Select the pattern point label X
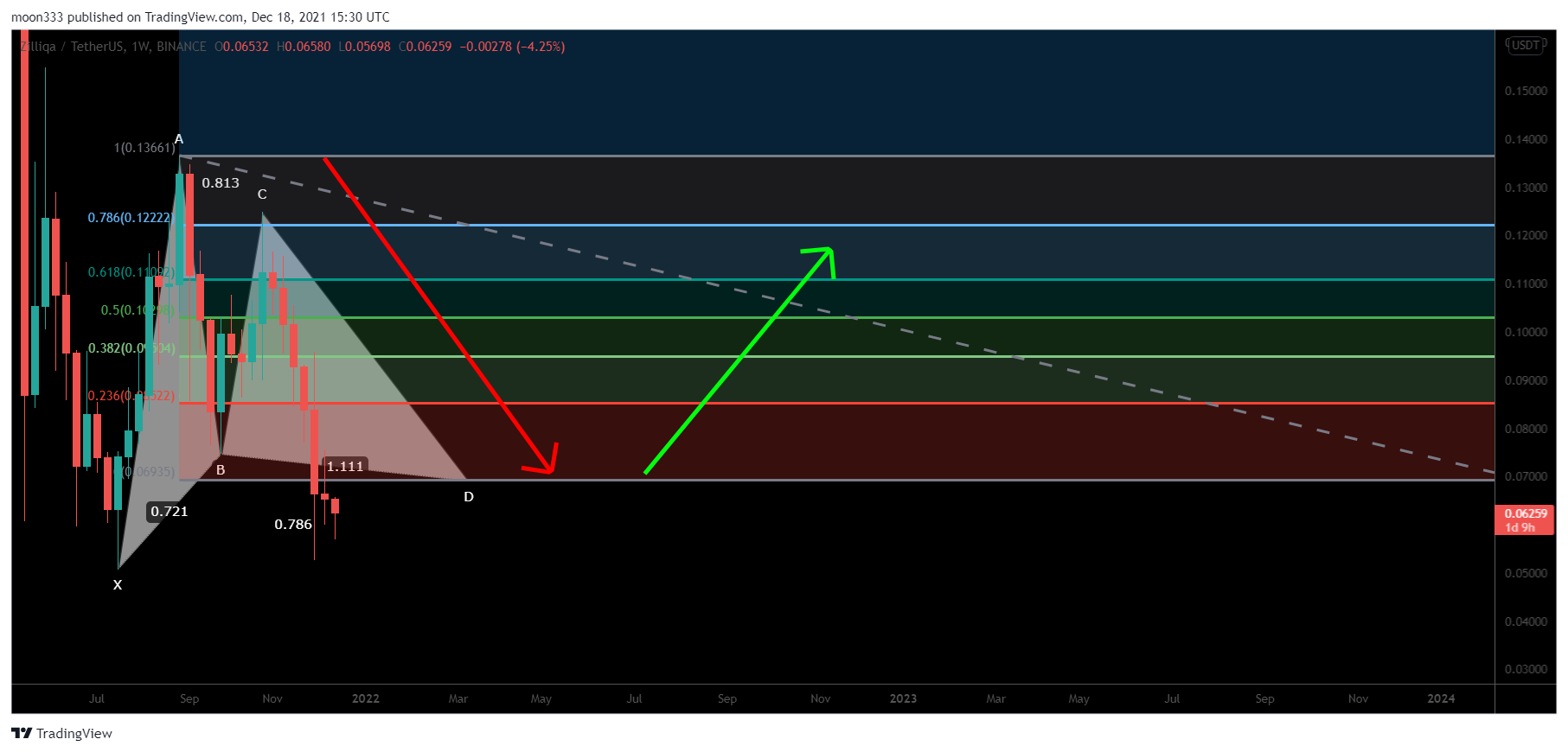 118,585
